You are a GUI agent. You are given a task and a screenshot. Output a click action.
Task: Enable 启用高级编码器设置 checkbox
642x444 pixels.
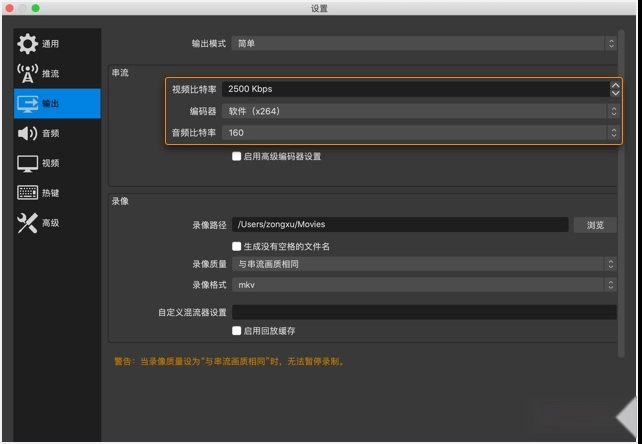pyautogui.click(x=236, y=156)
